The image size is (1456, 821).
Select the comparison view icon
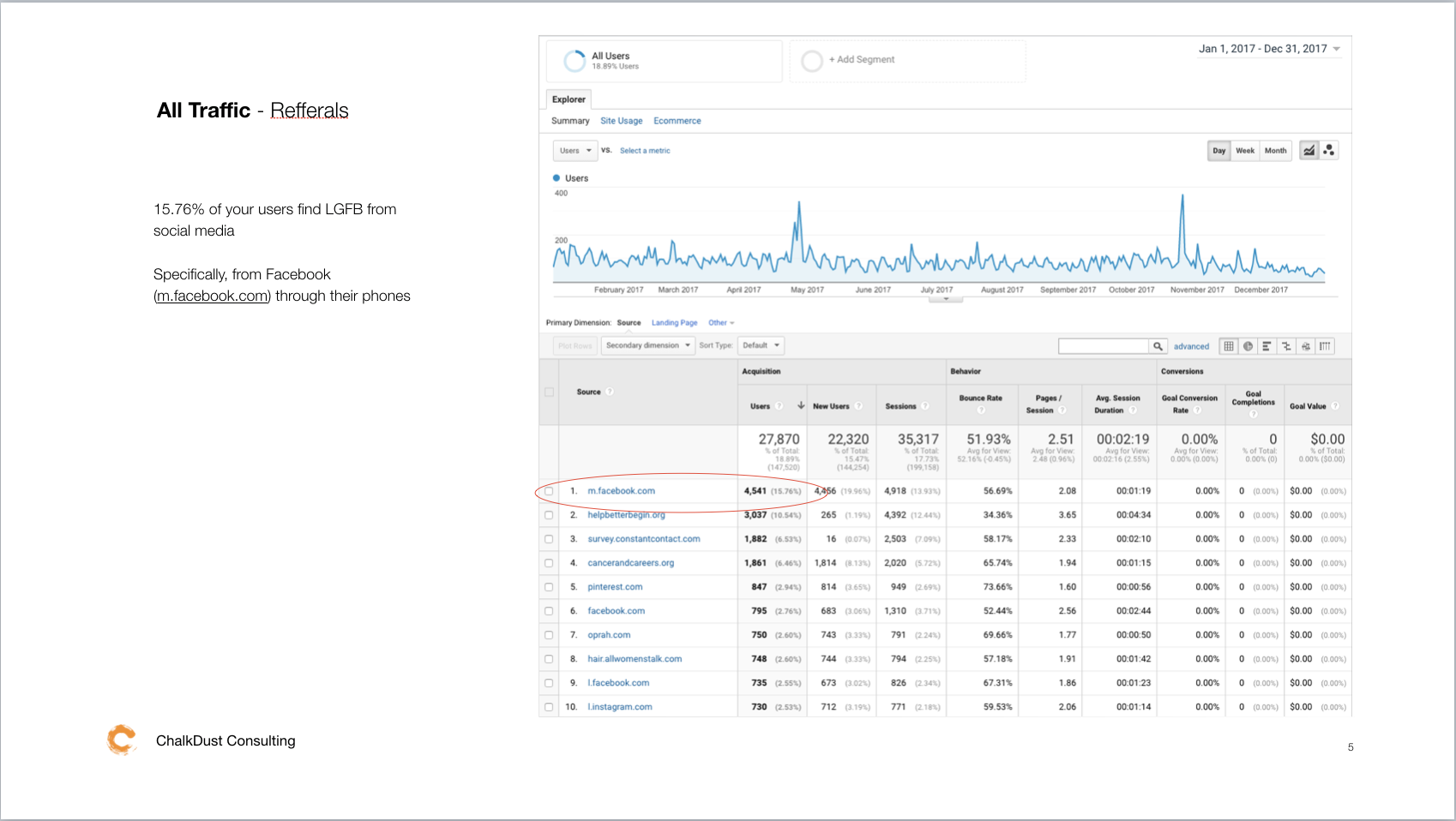click(1286, 346)
